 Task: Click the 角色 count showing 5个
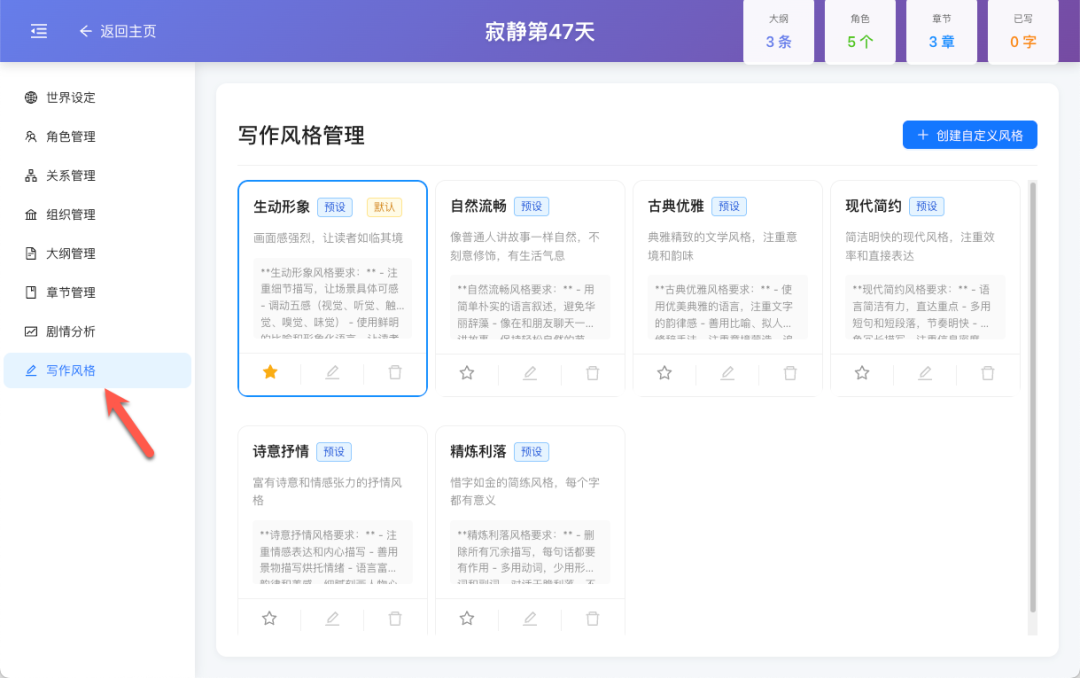coord(859,31)
